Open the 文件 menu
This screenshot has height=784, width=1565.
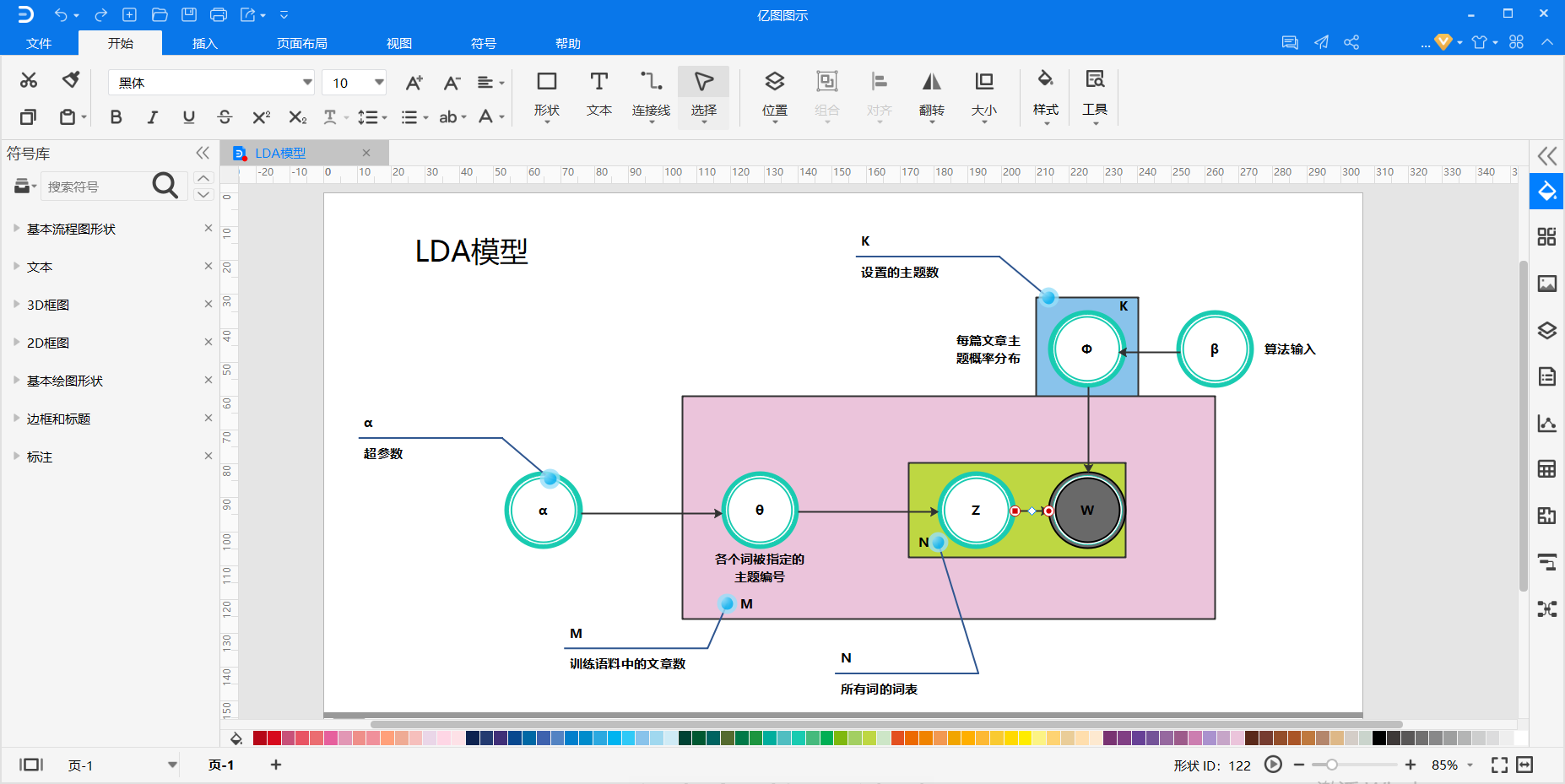click(x=39, y=43)
